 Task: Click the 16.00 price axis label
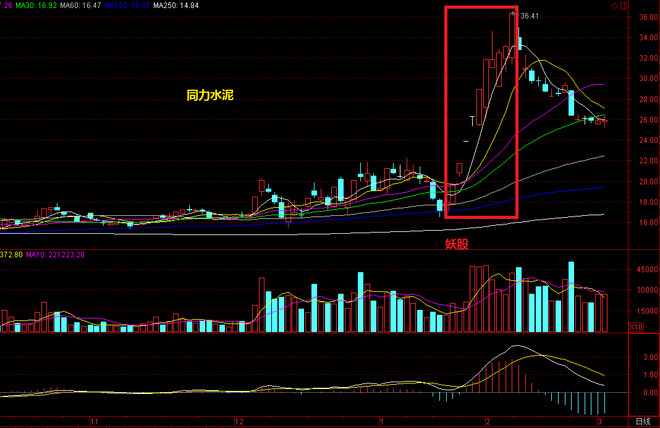(x=648, y=222)
